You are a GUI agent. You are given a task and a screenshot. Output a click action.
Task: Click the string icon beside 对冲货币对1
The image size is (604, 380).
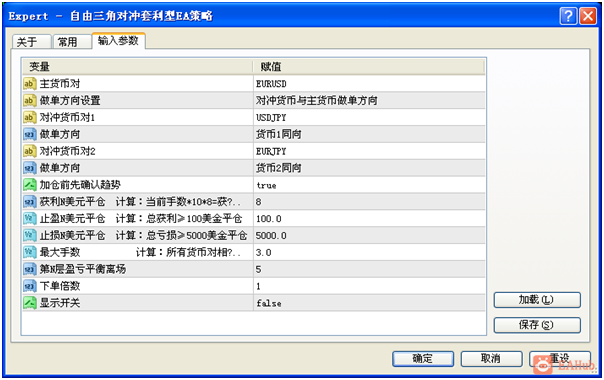[30, 118]
